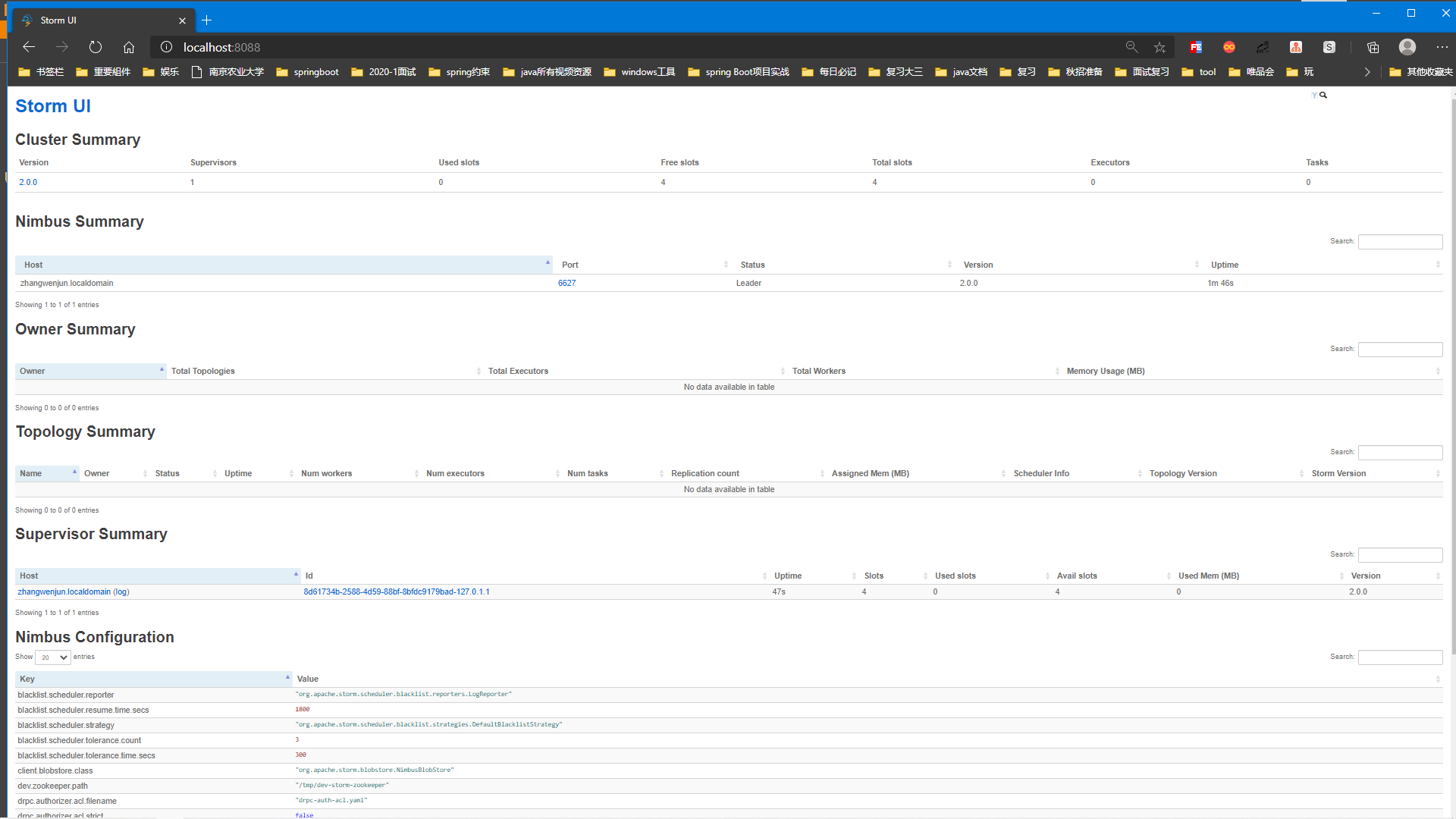Show more bookmarks with overflow chevron
Screen dimensions: 1456x819
click(1367, 72)
